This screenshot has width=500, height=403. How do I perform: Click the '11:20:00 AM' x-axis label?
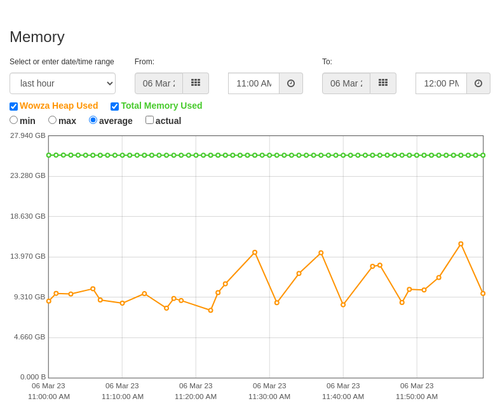(x=196, y=397)
